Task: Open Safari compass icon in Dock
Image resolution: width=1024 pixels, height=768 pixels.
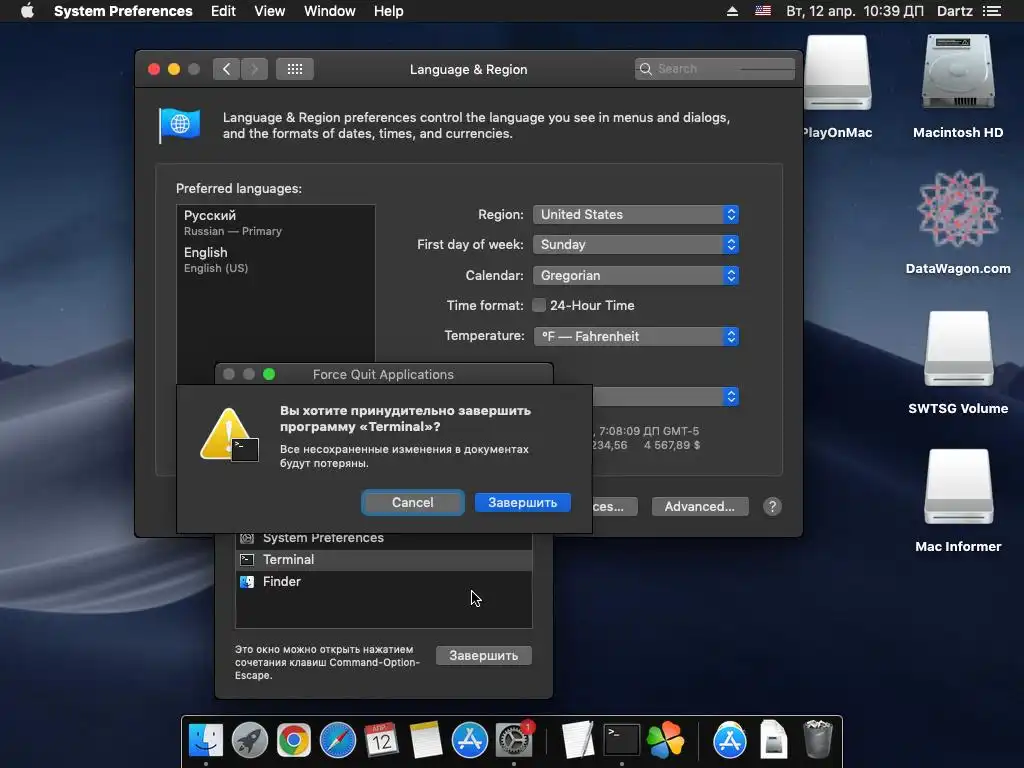Action: 338,740
